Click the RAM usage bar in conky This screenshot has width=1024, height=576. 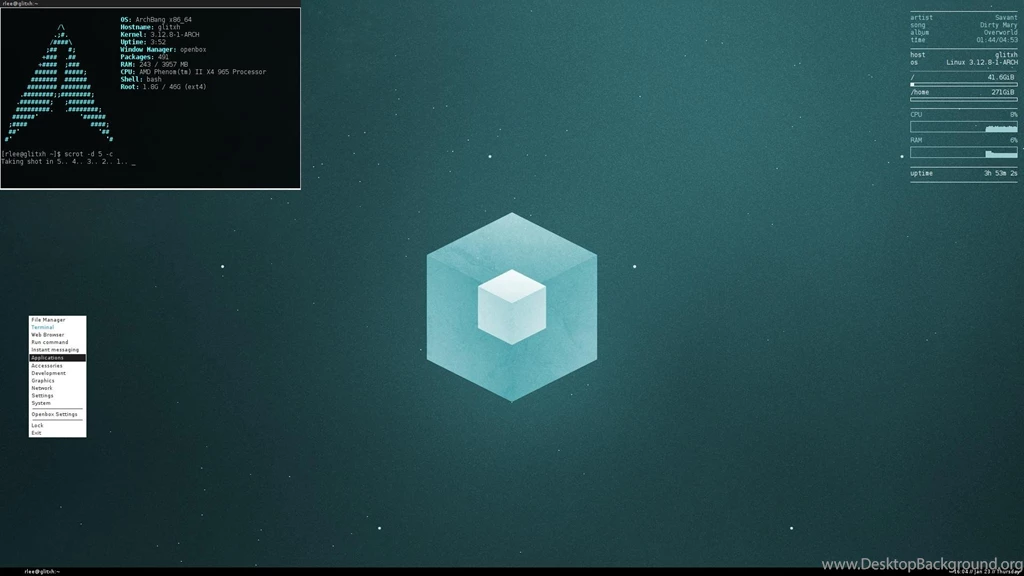[x=963, y=153]
